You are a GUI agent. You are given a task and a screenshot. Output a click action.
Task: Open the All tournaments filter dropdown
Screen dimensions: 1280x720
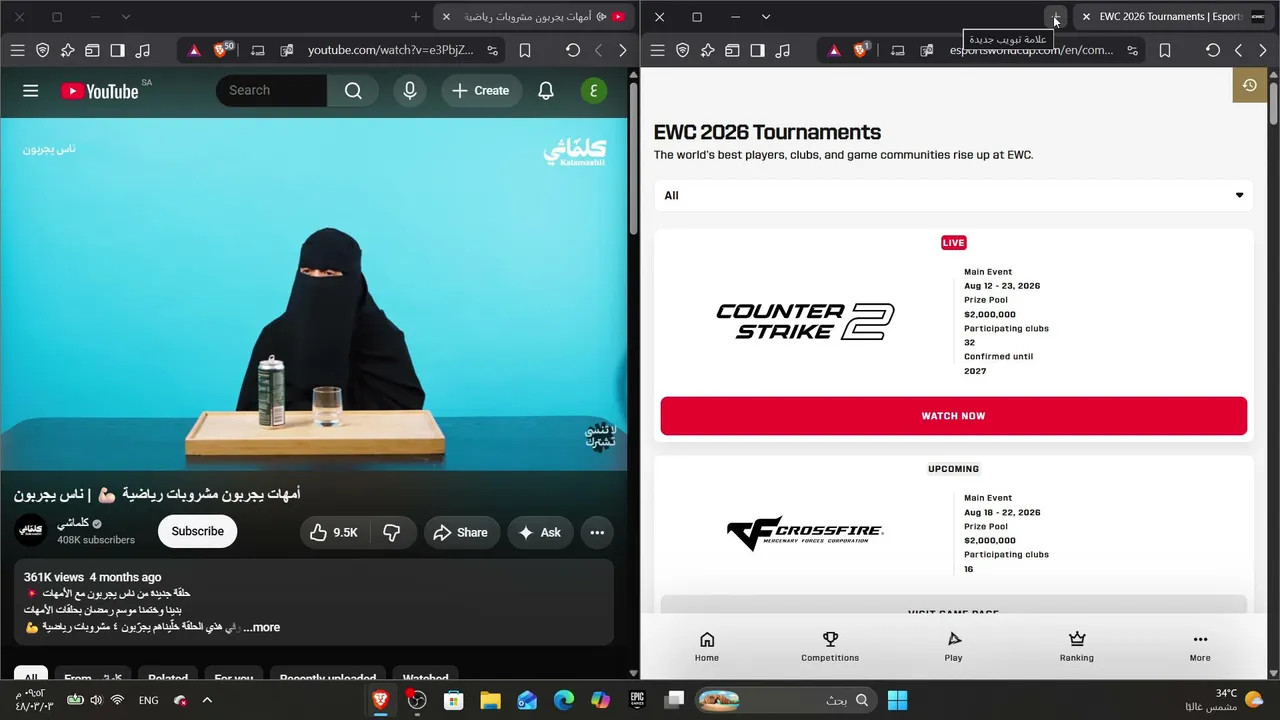tap(953, 195)
